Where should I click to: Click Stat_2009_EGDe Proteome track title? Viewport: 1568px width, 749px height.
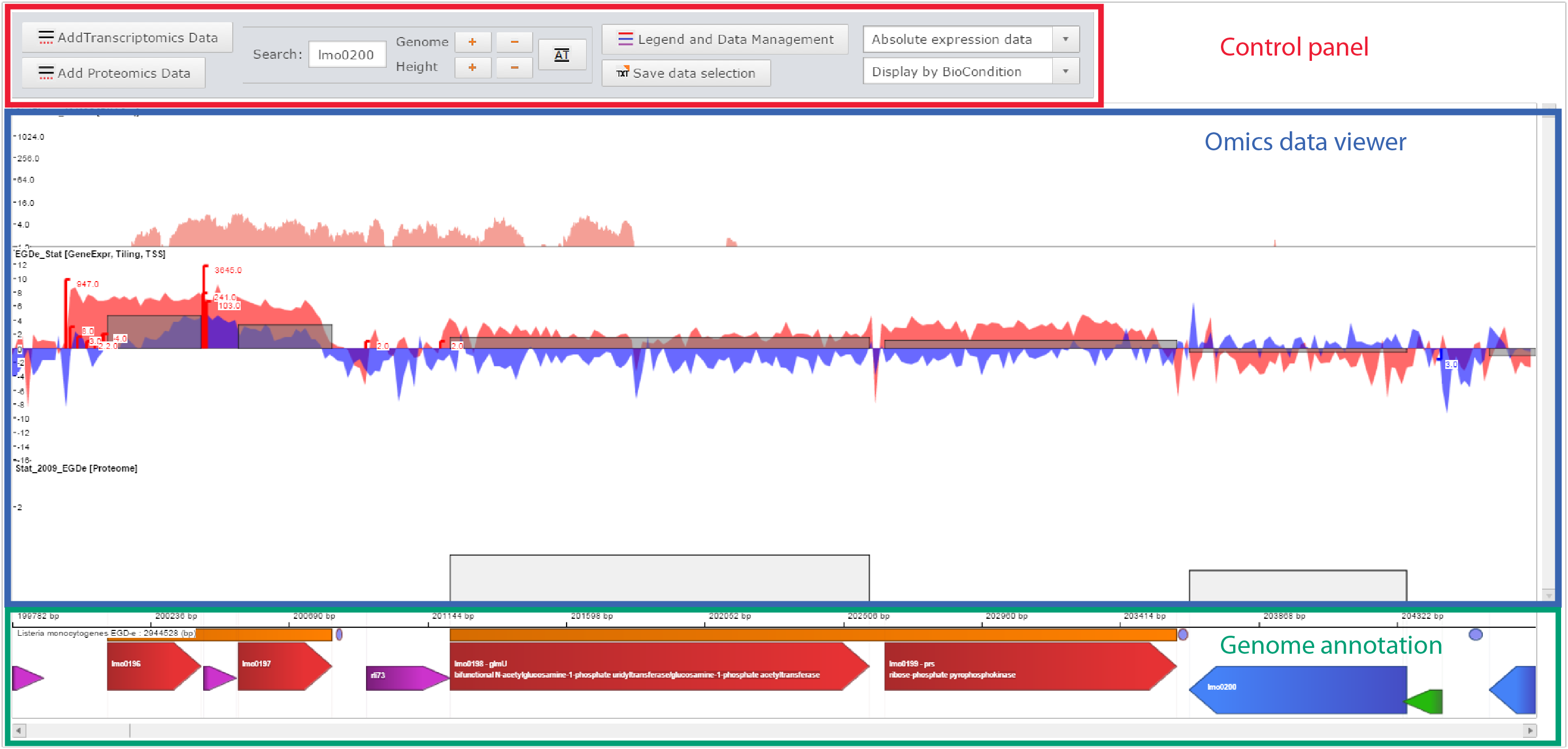tap(76, 468)
